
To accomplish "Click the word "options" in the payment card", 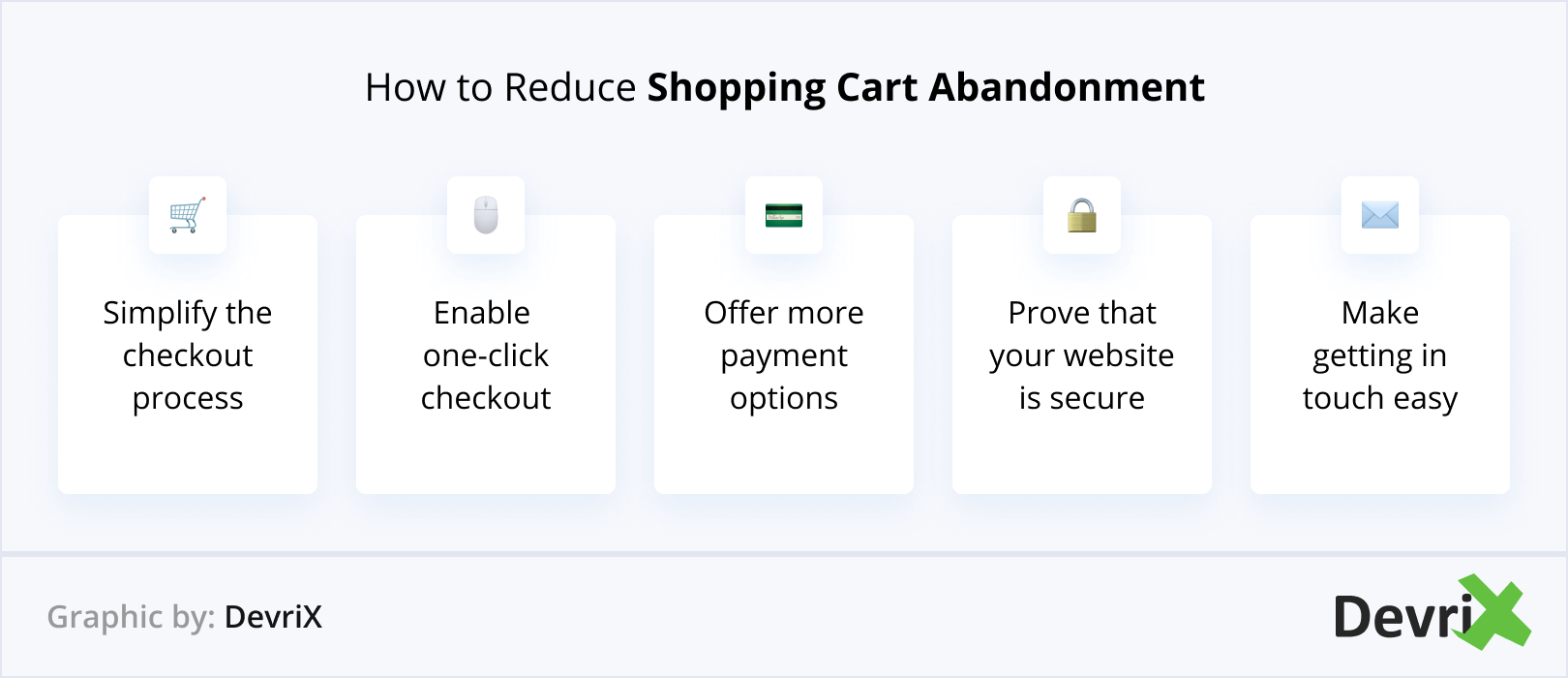I will coord(784,398).
